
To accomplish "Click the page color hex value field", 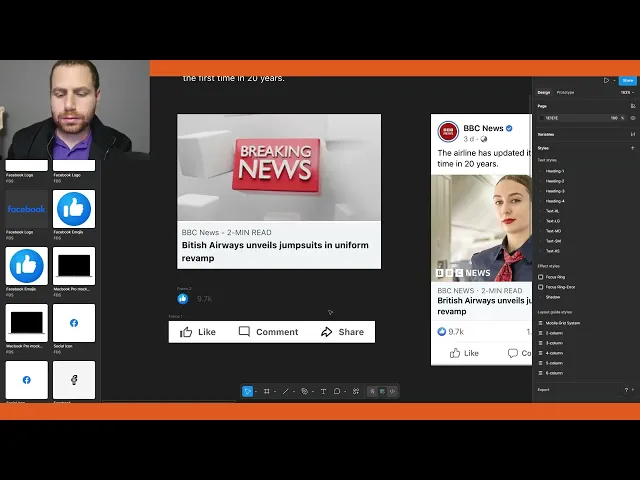I will pyautogui.click(x=552, y=118).
